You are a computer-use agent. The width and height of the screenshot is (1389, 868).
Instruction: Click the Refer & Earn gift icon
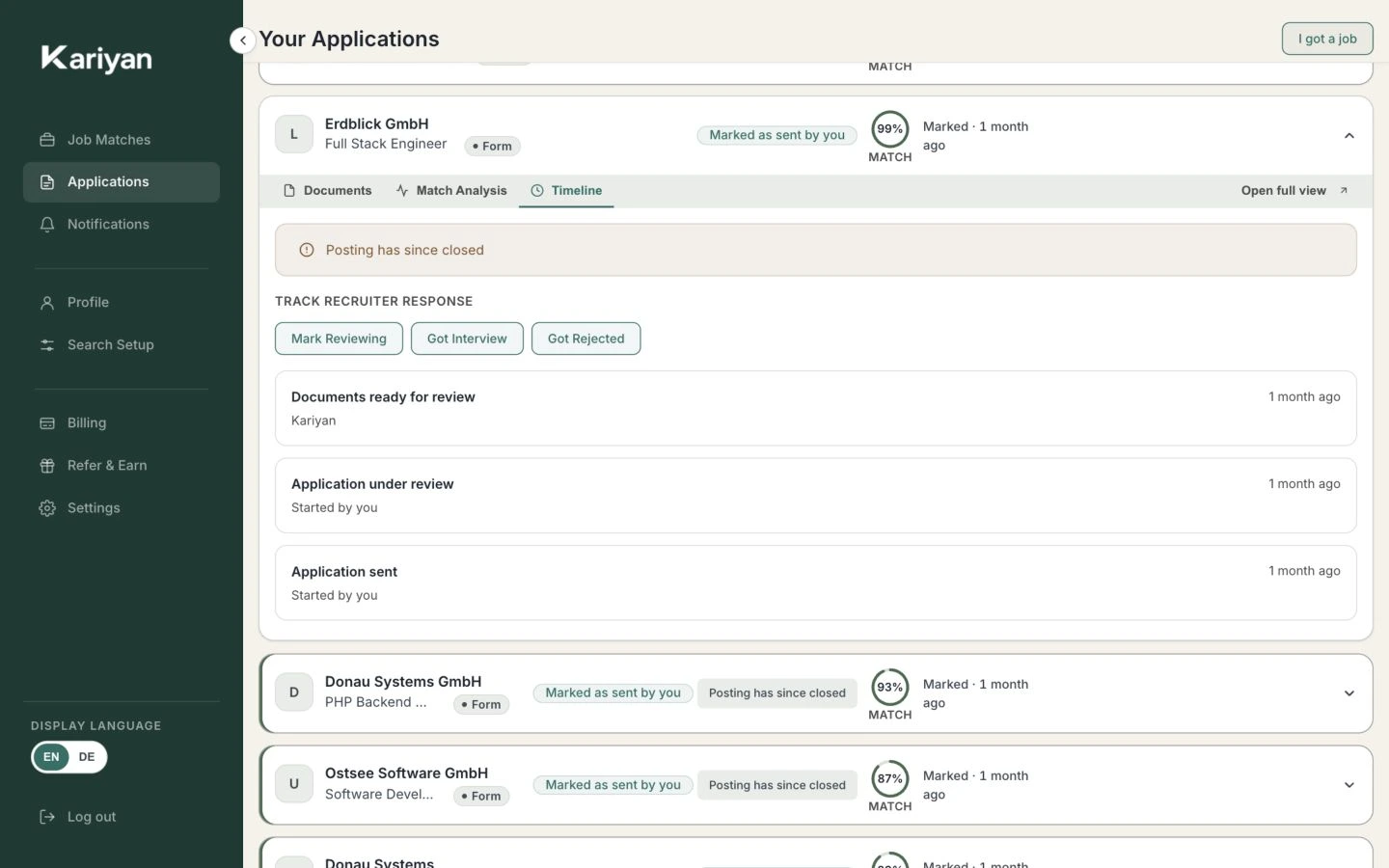[x=47, y=466]
